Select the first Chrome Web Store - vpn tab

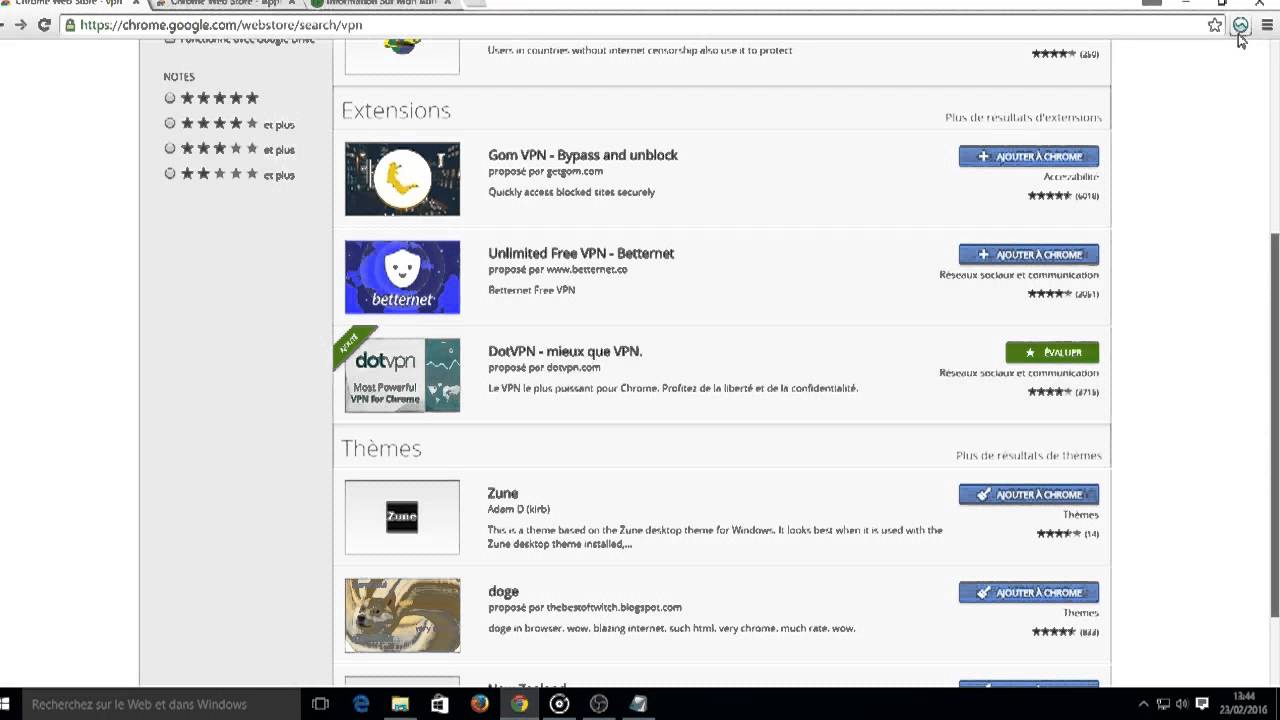tap(68, 3)
